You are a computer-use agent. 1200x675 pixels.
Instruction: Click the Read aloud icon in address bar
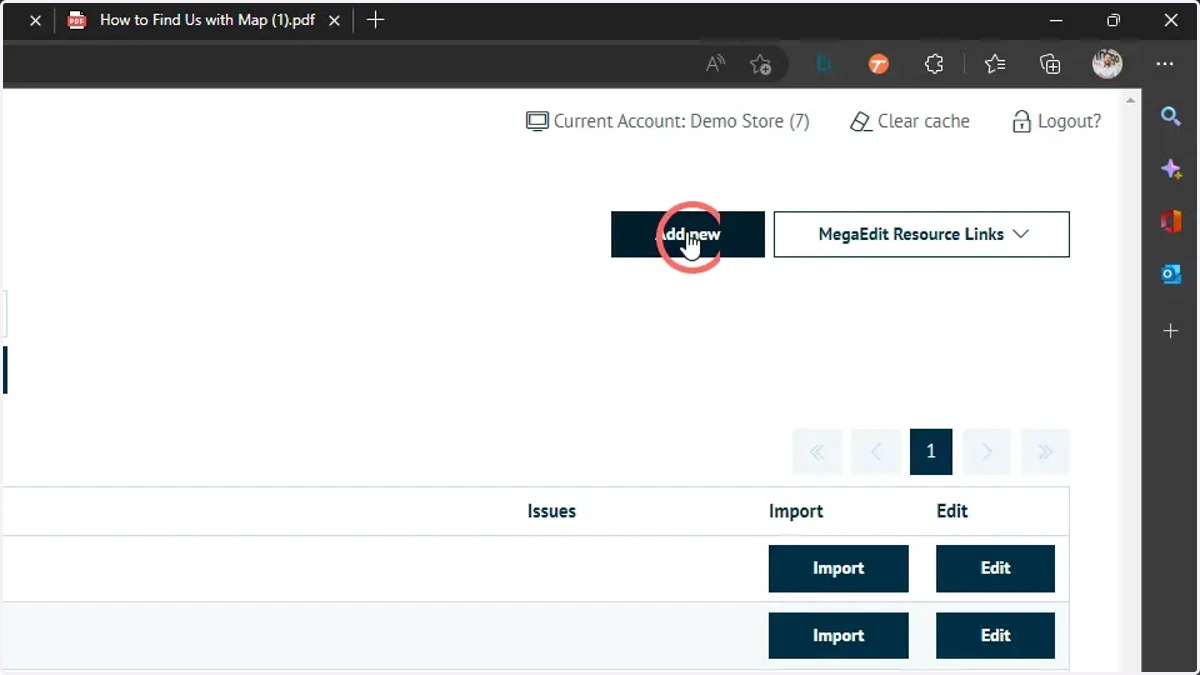[715, 64]
